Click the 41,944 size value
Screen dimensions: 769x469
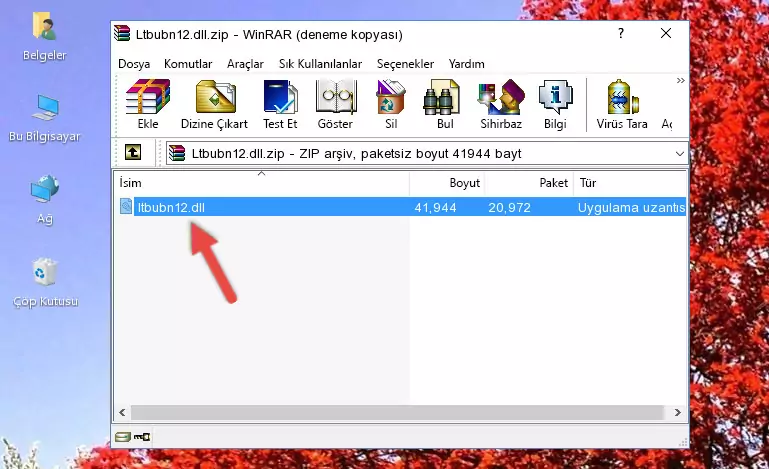[x=435, y=208]
